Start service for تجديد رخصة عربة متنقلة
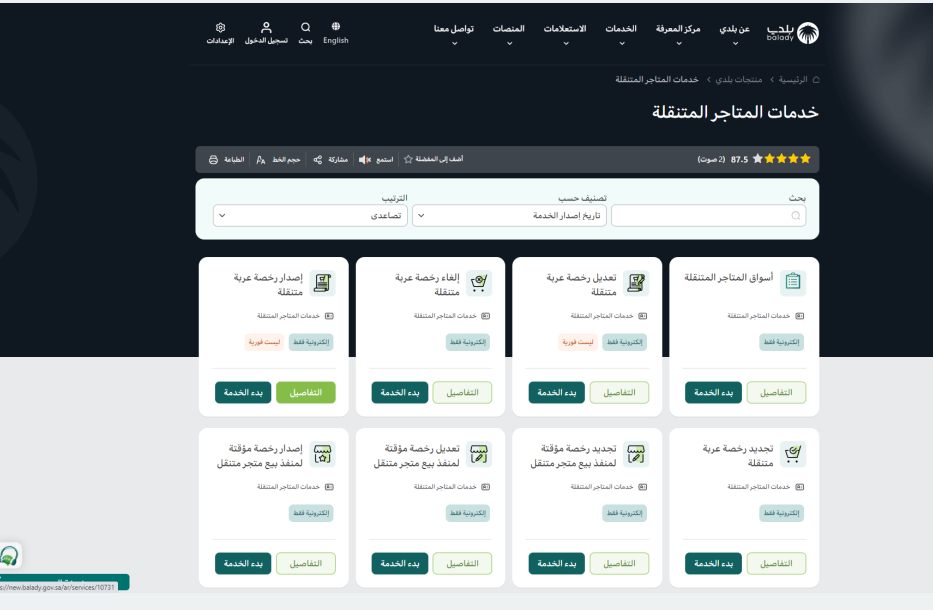Viewport: 933px width, 610px height. click(x=713, y=564)
